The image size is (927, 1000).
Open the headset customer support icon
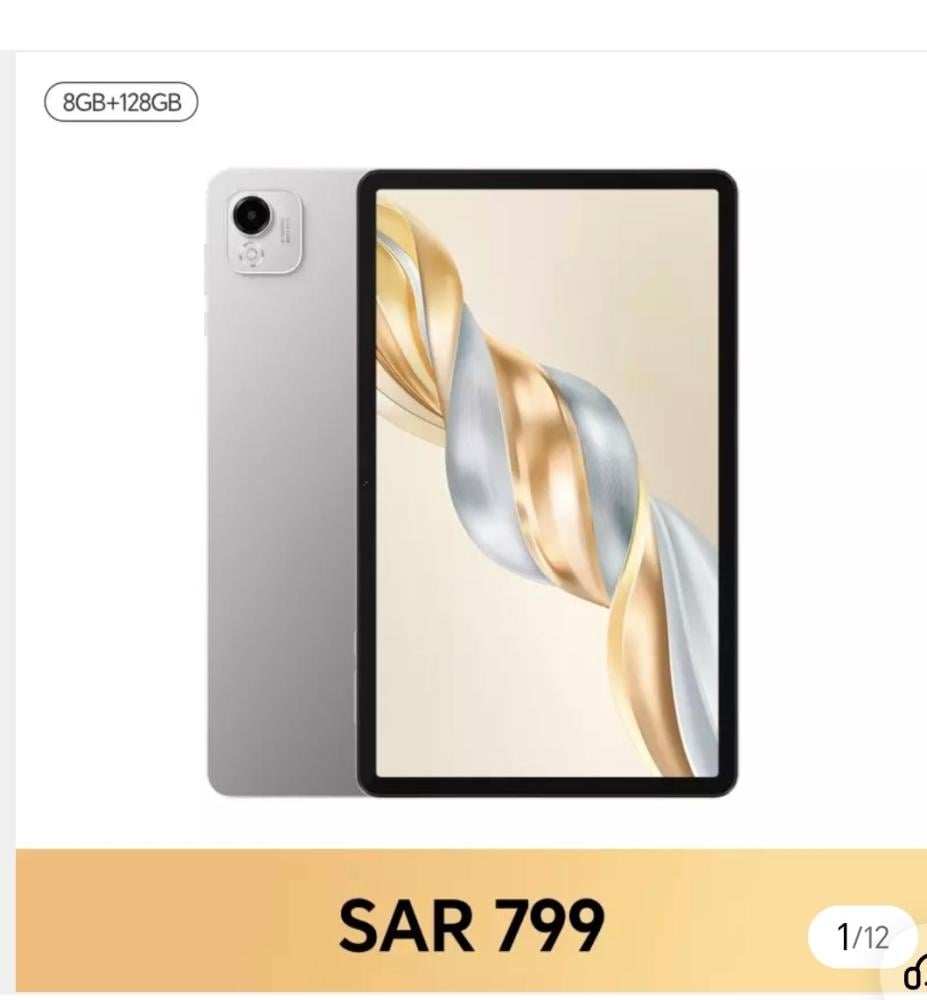pos(915,976)
